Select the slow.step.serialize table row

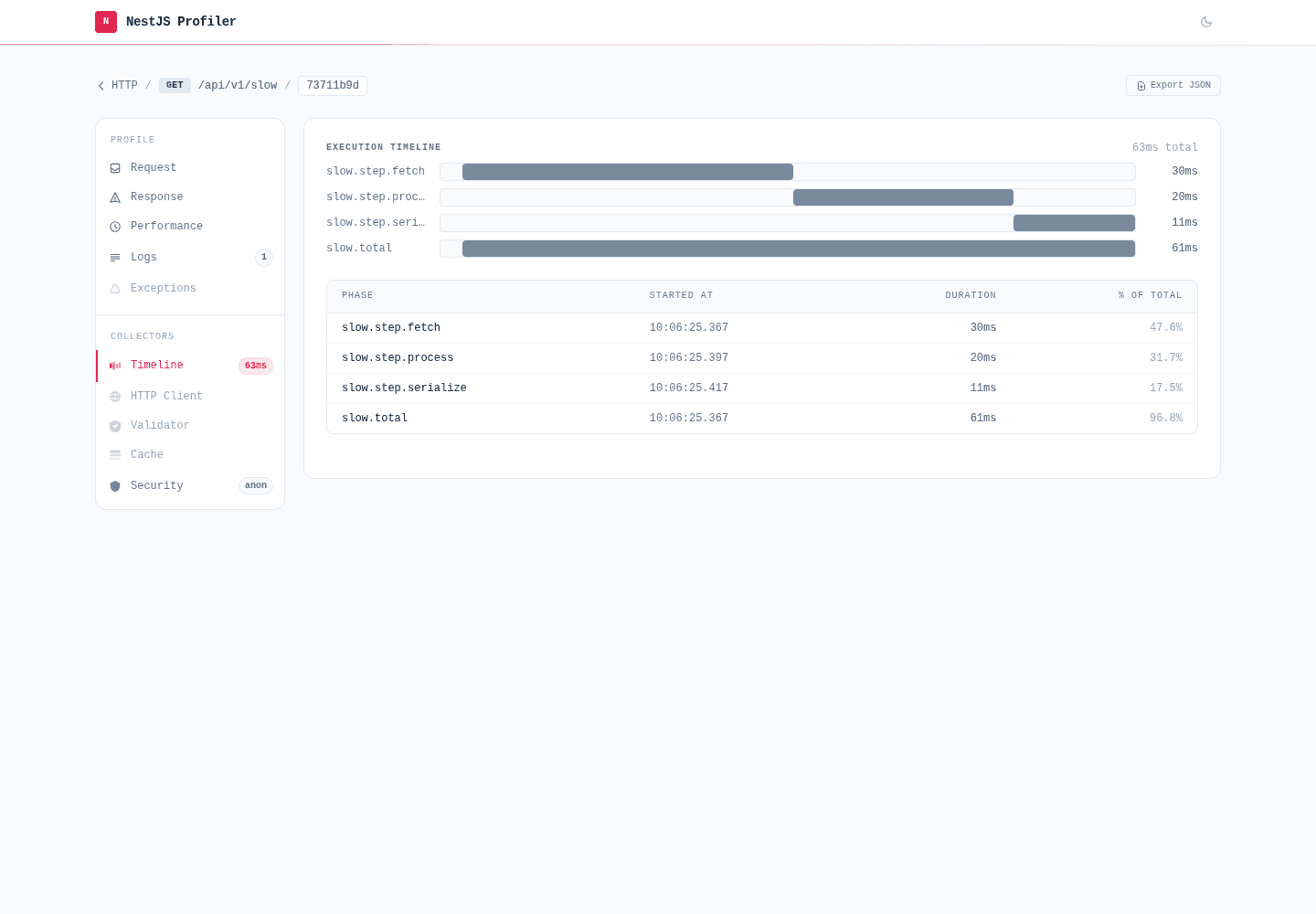(x=762, y=388)
